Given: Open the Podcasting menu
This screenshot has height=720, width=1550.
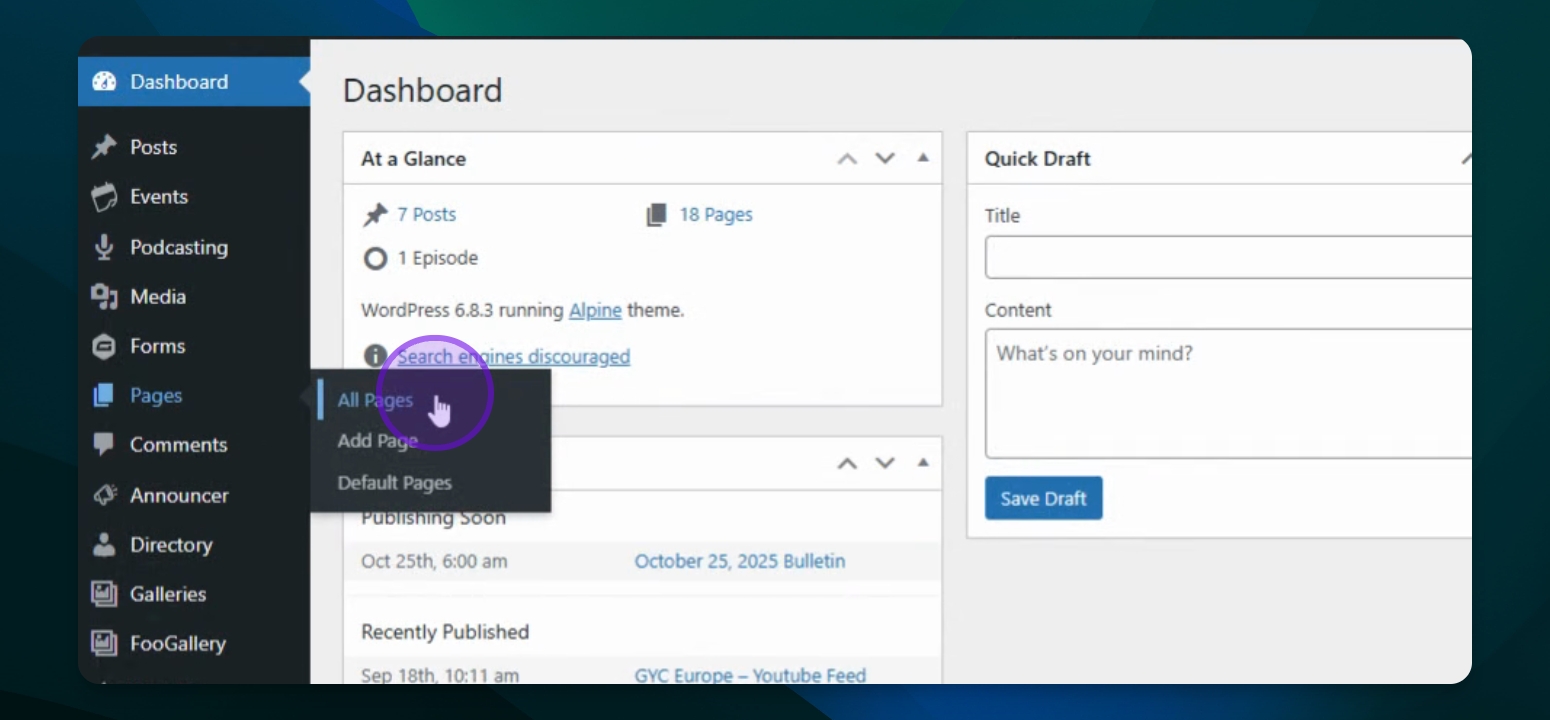Looking at the screenshot, I should click(194, 247).
